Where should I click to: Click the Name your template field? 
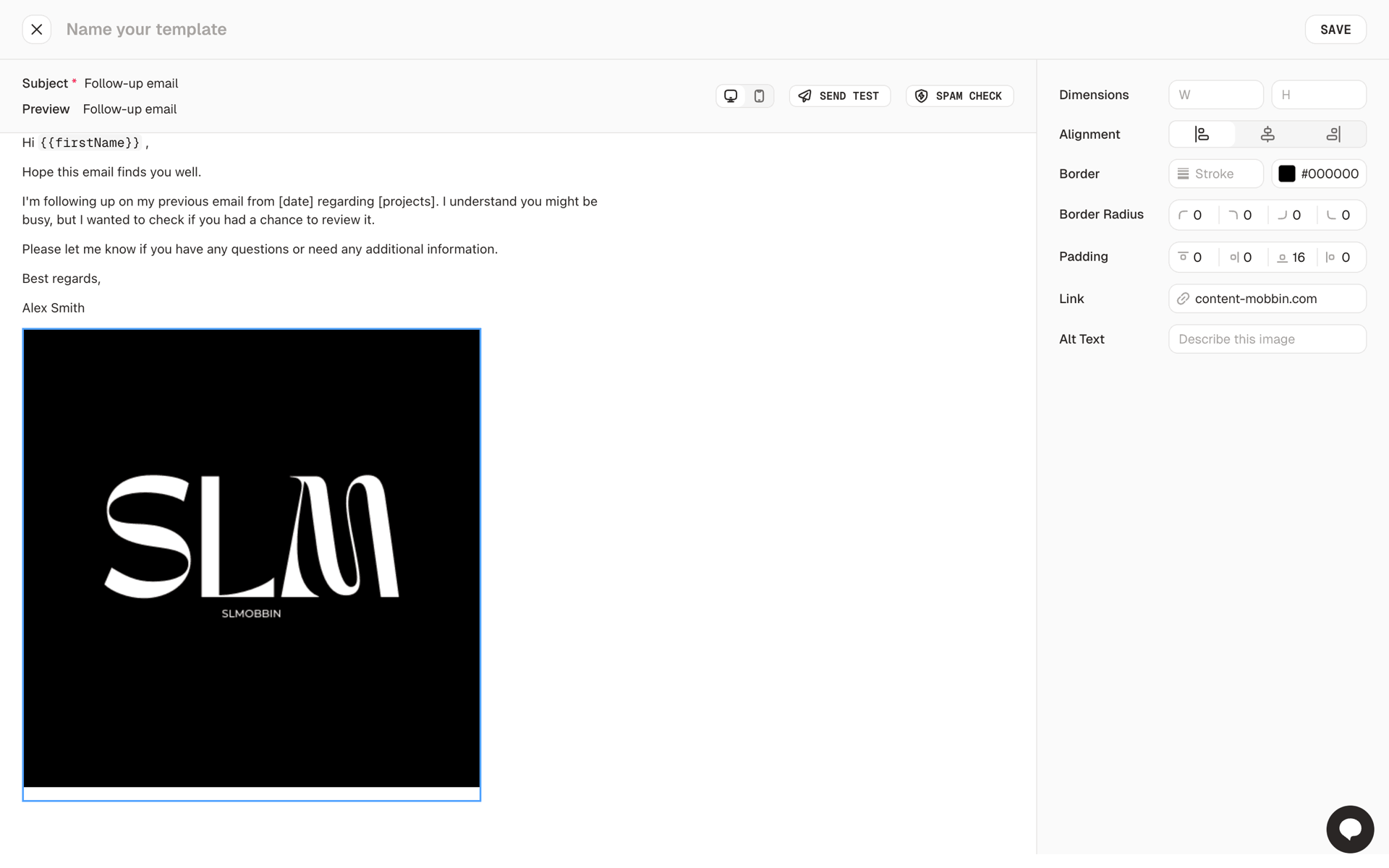coord(146,30)
